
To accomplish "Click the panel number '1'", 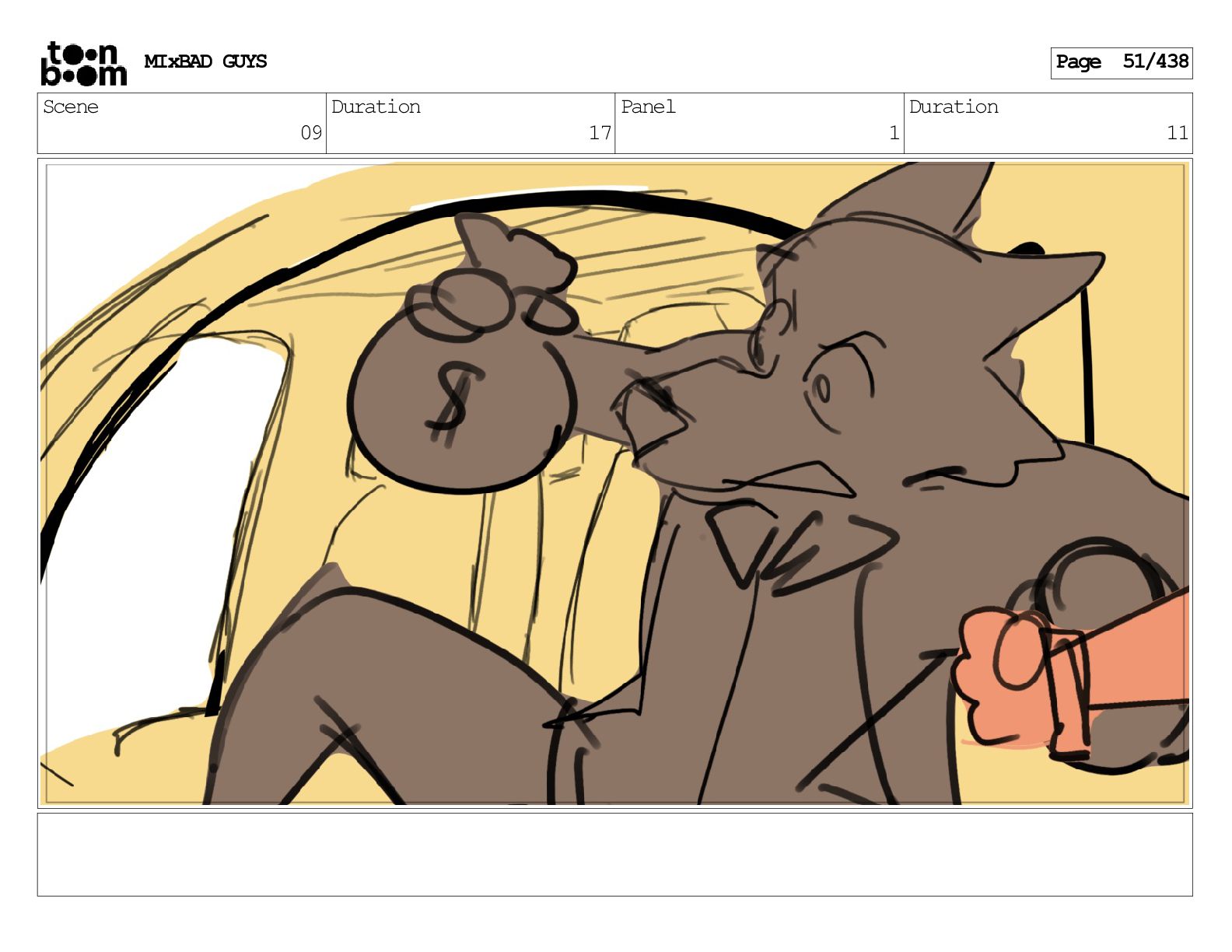I will pyautogui.click(x=894, y=133).
